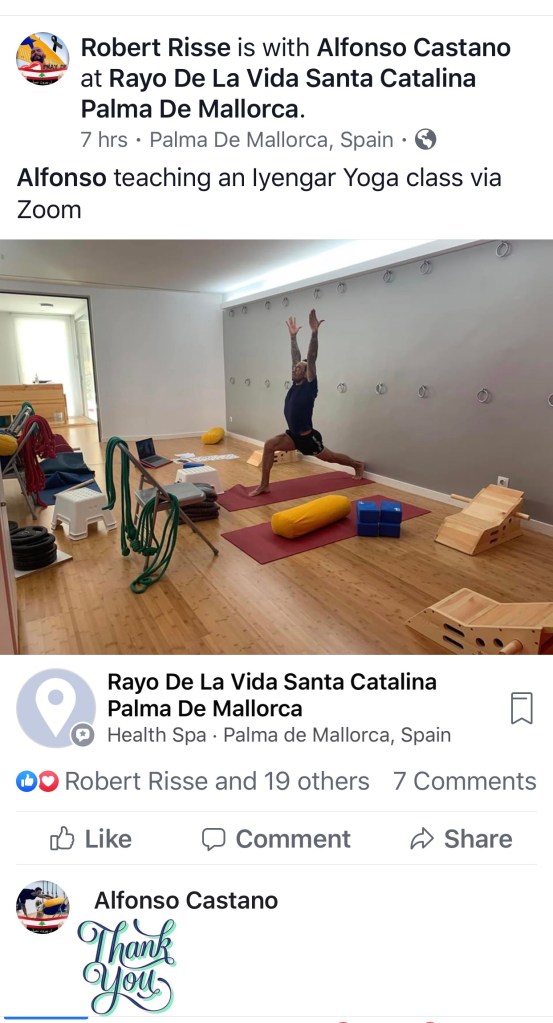The image size is (553, 1023).
Task: Open Robert Risse's profile picture
Action: click(42, 59)
